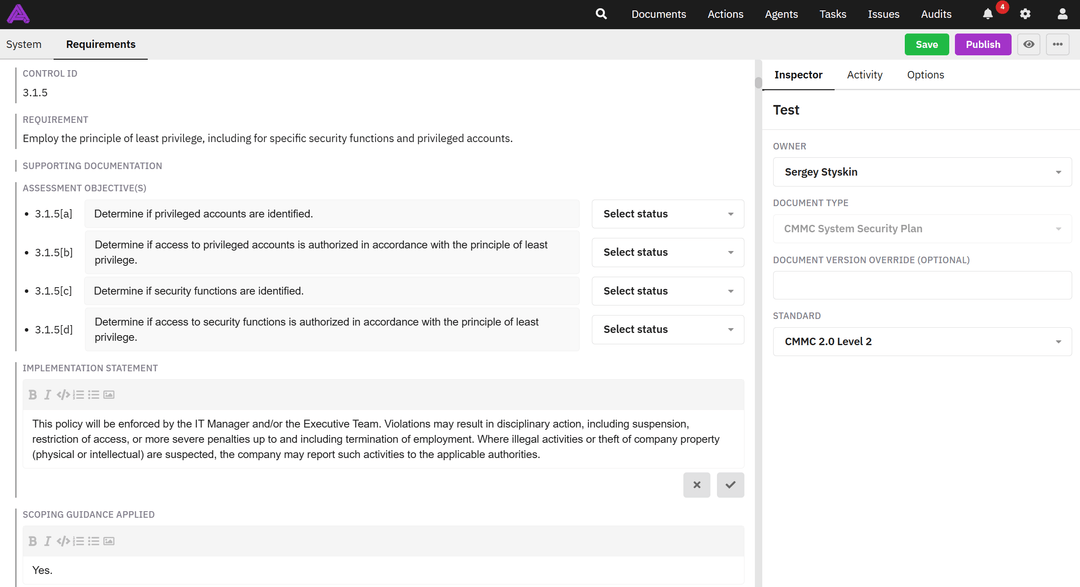Open Documents in top navigation
Viewport: 1080px width, 587px height.
(658, 14)
